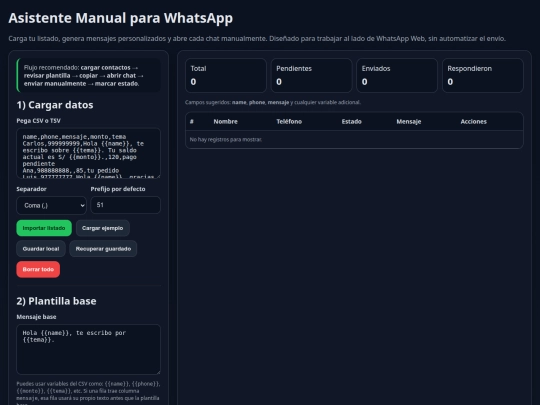Click inside the Mensaje base textarea
The image size is (540, 405).
(x=88, y=349)
